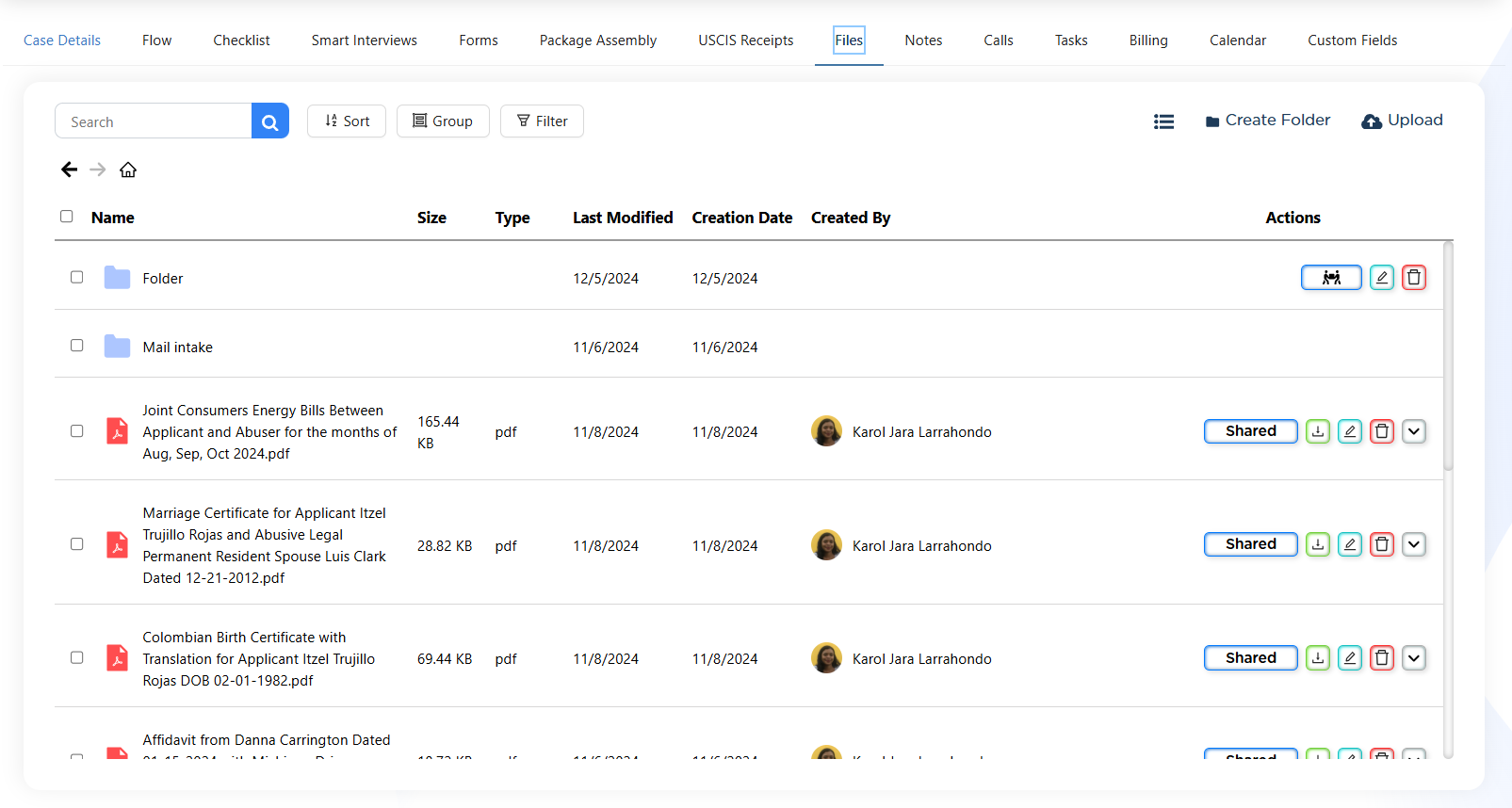Open the Smart Interviews tab
Image resolution: width=1512 pixels, height=808 pixels.
click(x=365, y=40)
